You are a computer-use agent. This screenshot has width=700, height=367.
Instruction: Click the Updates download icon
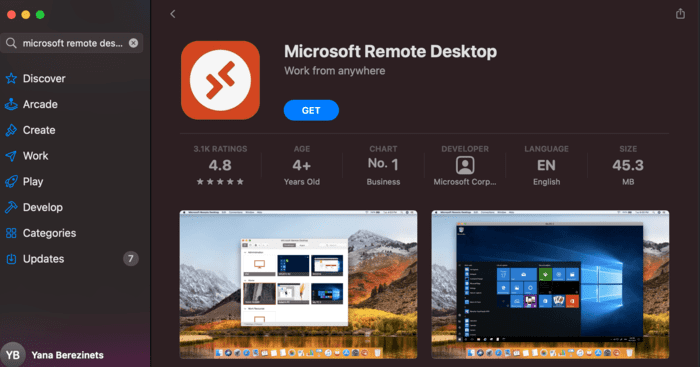click(11, 259)
